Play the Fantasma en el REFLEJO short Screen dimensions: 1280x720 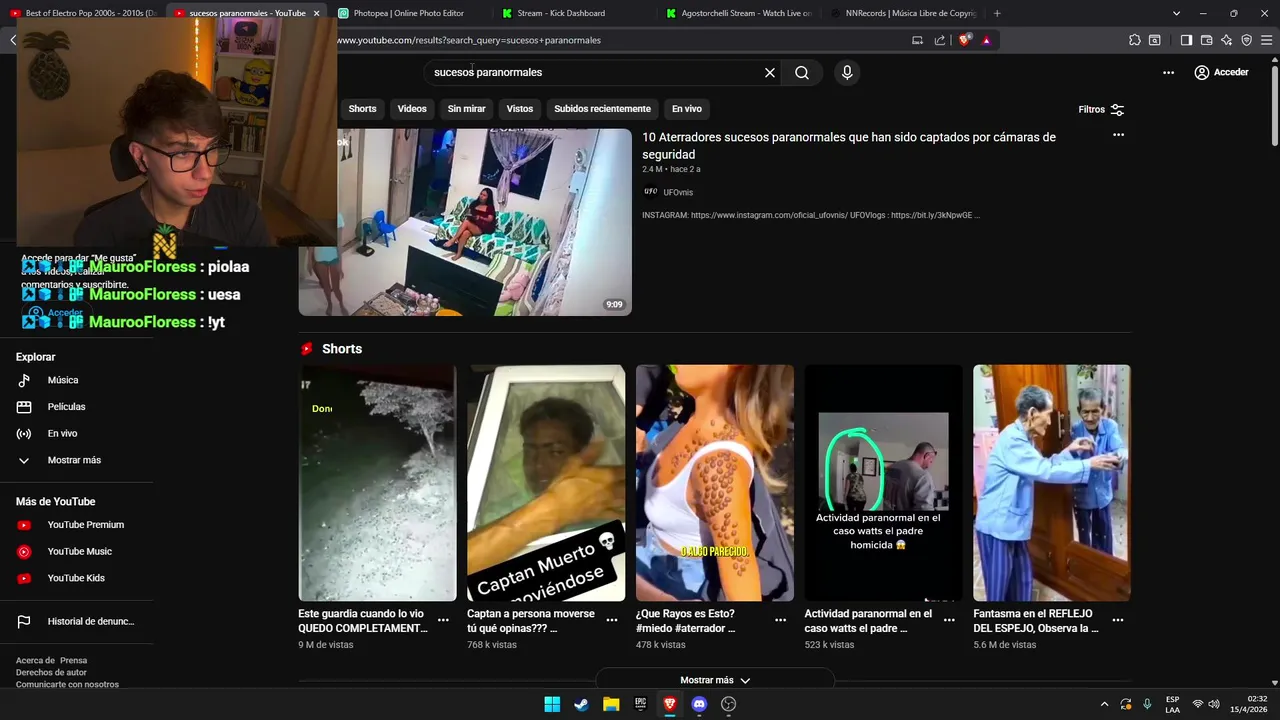pos(1052,483)
